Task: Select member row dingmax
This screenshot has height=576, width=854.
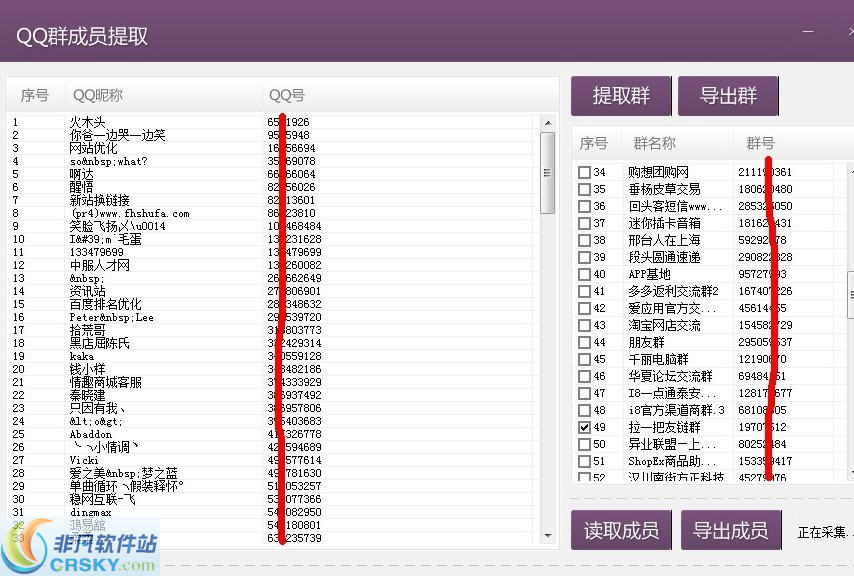Action: (271, 512)
